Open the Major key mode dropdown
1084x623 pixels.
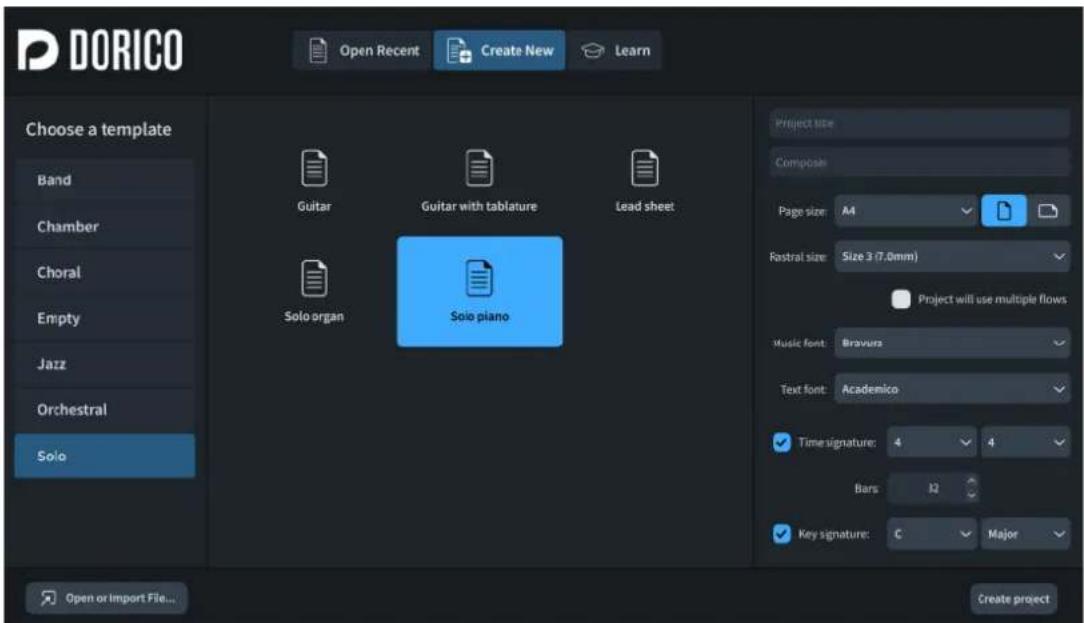click(1025, 534)
